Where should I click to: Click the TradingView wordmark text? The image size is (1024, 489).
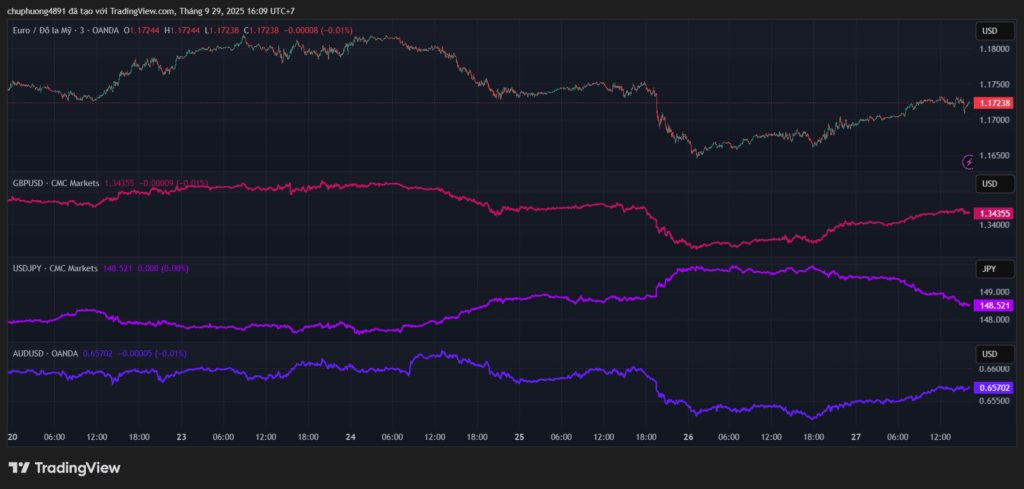[x=77, y=467]
